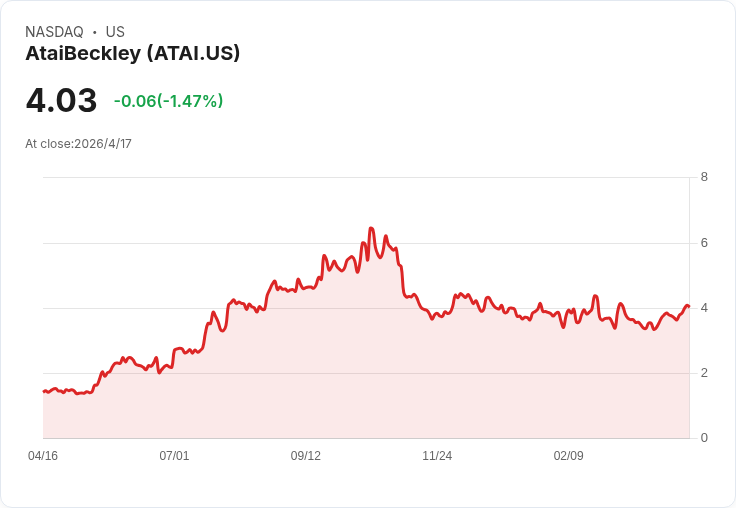Click the 0 label on price axis
This screenshot has width=736, height=508.
click(x=704, y=438)
